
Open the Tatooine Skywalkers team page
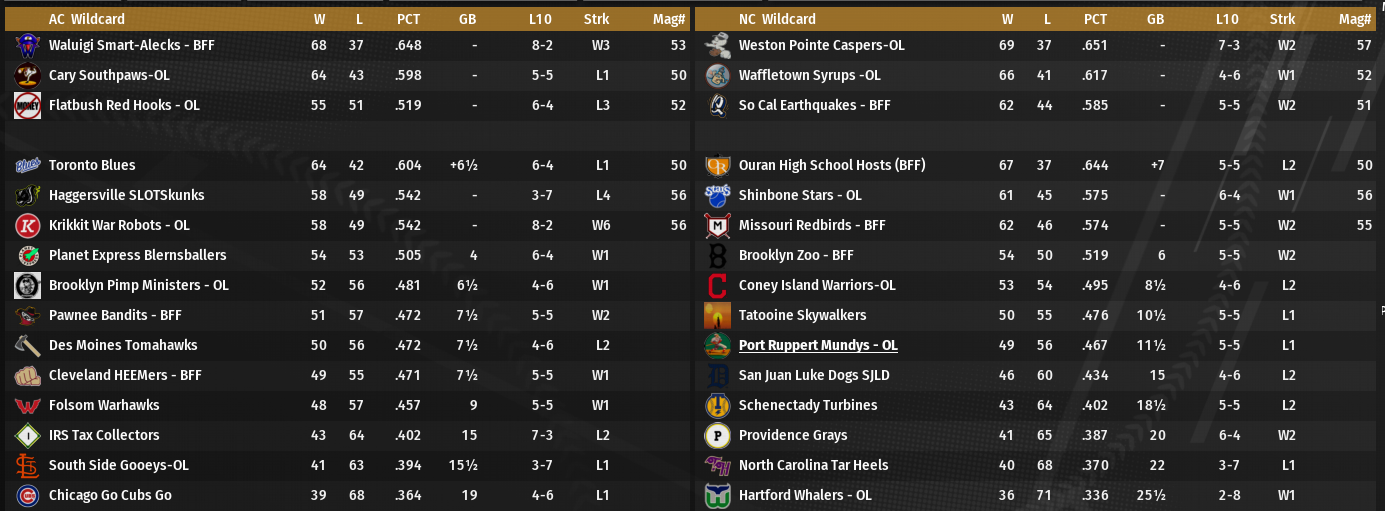pyautogui.click(x=802, y=315)
